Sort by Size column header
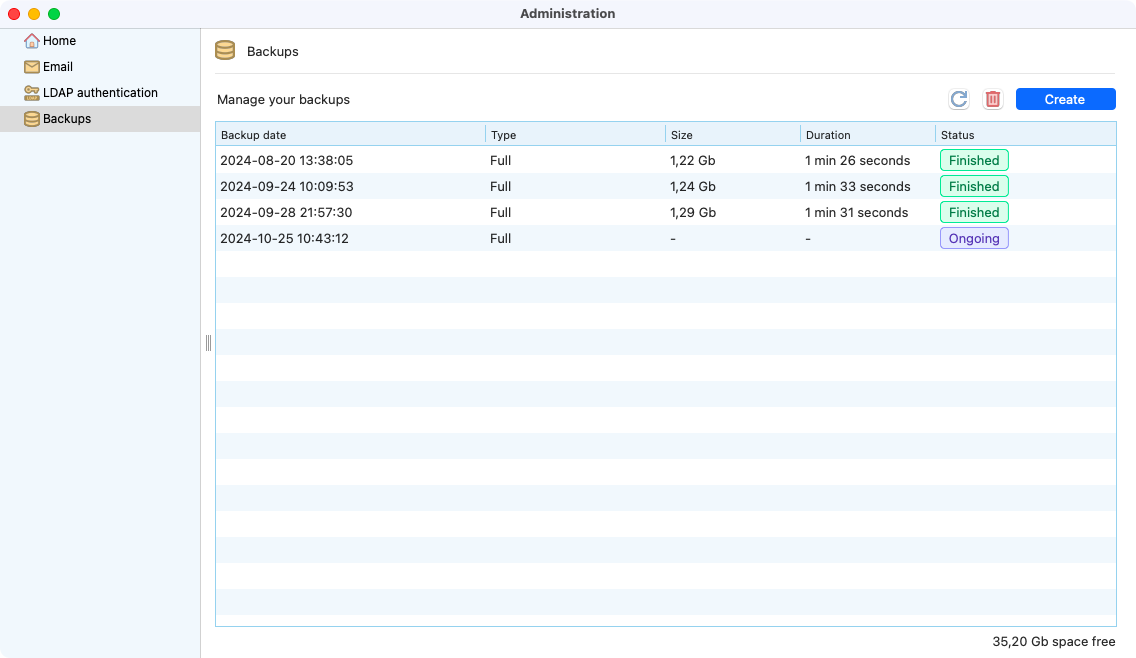The width and height of the screenshot is (1136, 658). [732, 135]
